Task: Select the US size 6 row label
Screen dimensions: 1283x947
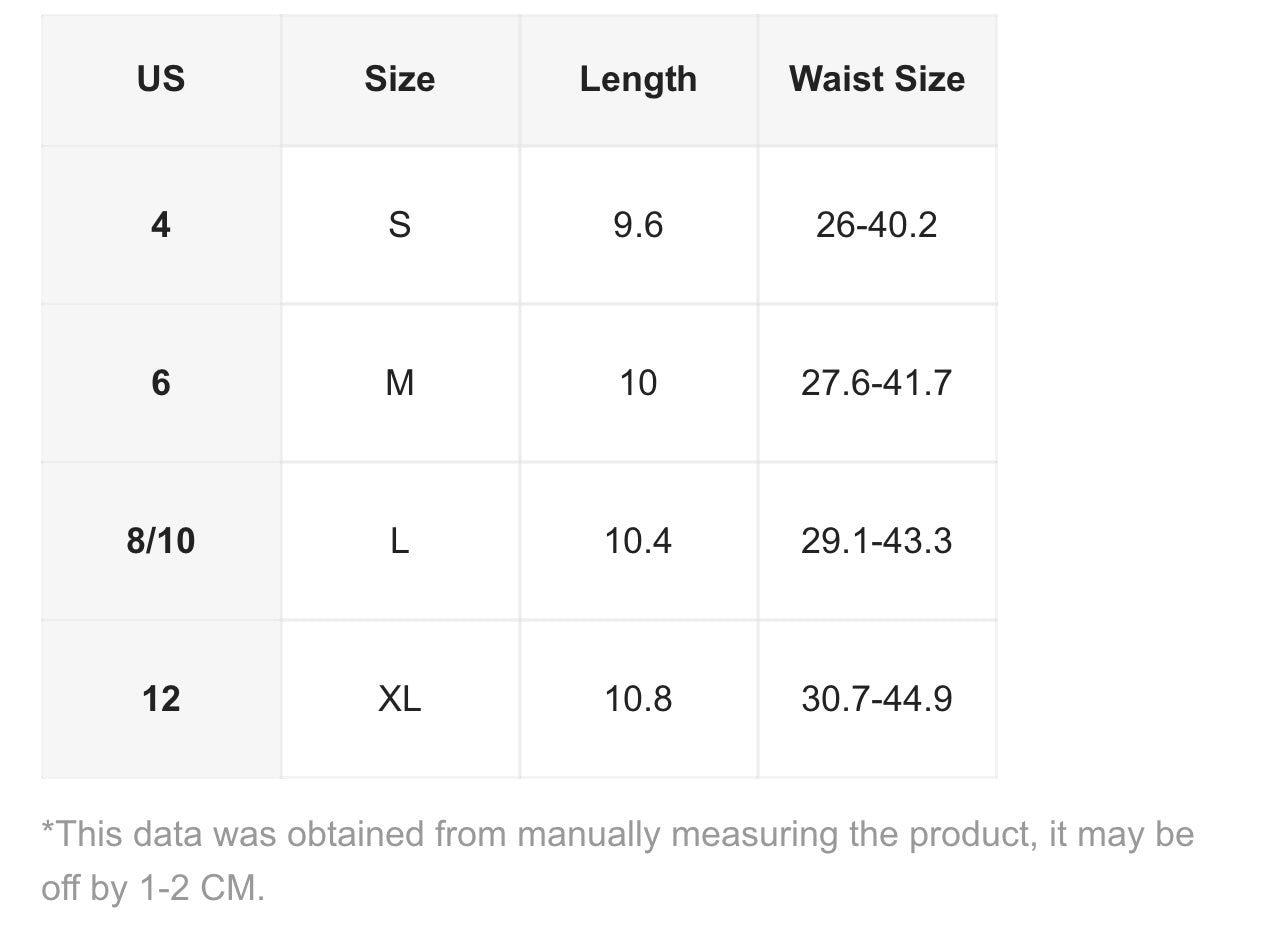Action: [x=161, y=383]
